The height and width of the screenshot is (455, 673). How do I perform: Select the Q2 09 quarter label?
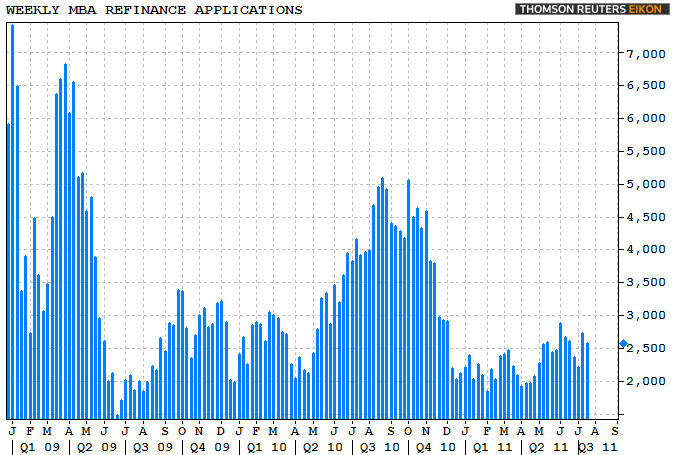click(x=90, y=445)
